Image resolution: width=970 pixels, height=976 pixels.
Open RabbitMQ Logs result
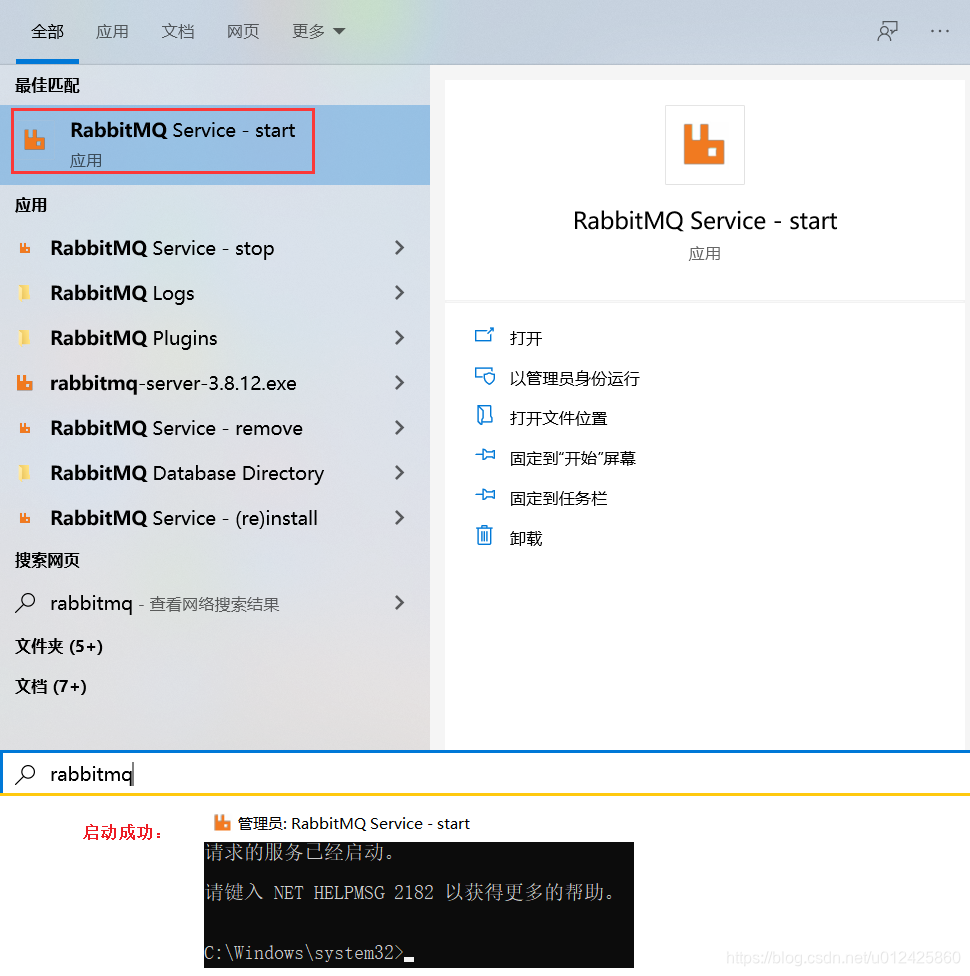pyautogui.click(x=215, y=293)
